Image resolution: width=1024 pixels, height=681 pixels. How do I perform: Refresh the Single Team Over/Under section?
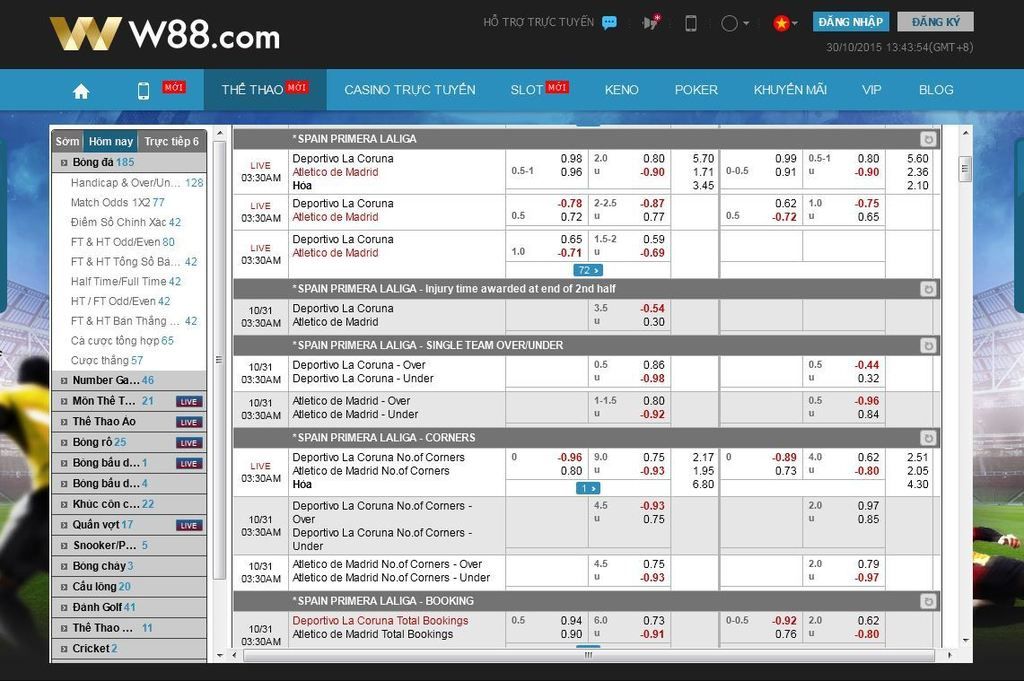coord(928,345)
